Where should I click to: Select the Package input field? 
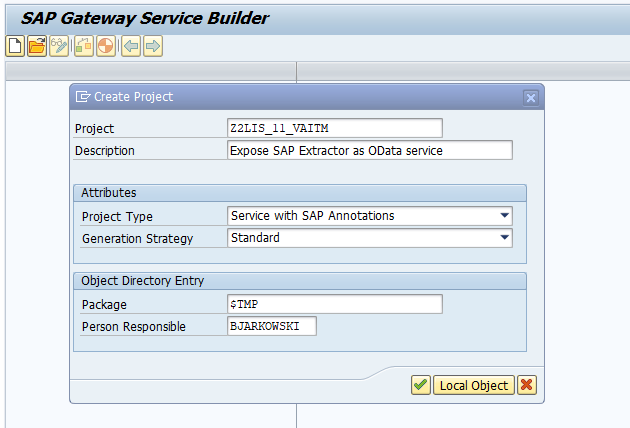[334, 304]
